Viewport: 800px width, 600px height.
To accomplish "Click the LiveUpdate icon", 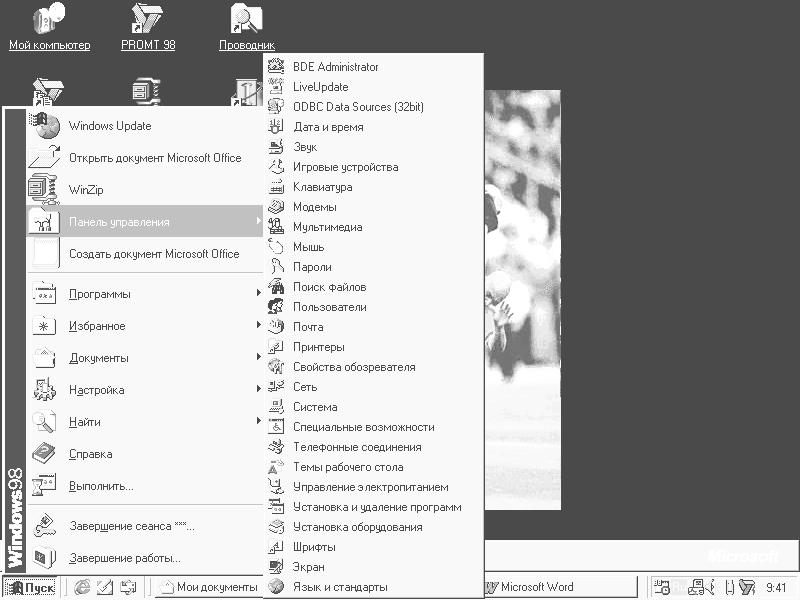I will pos(276,87).
